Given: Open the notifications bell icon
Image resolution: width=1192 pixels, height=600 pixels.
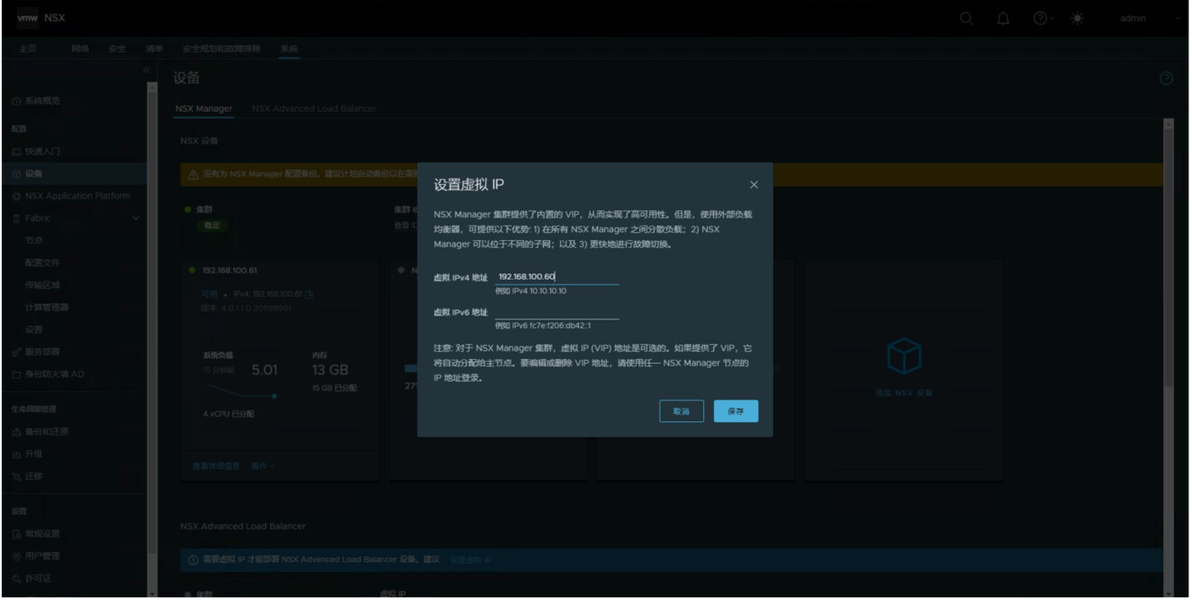Looking at the screenshot, I should click(x=1003, y=18).
